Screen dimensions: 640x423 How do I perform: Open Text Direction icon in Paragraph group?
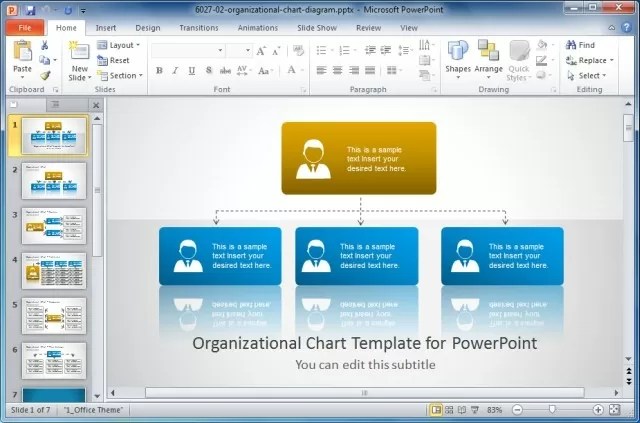426,45
